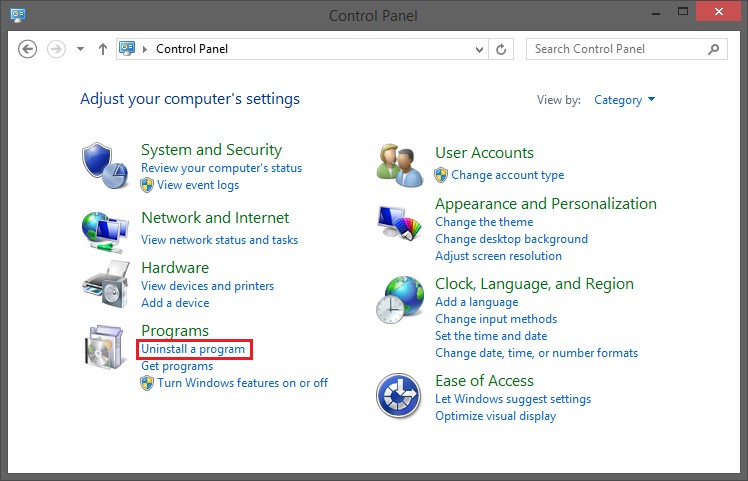Refresh the Control Panel address bar
This screenshot has width=748, height=481.
coord(501,49)
